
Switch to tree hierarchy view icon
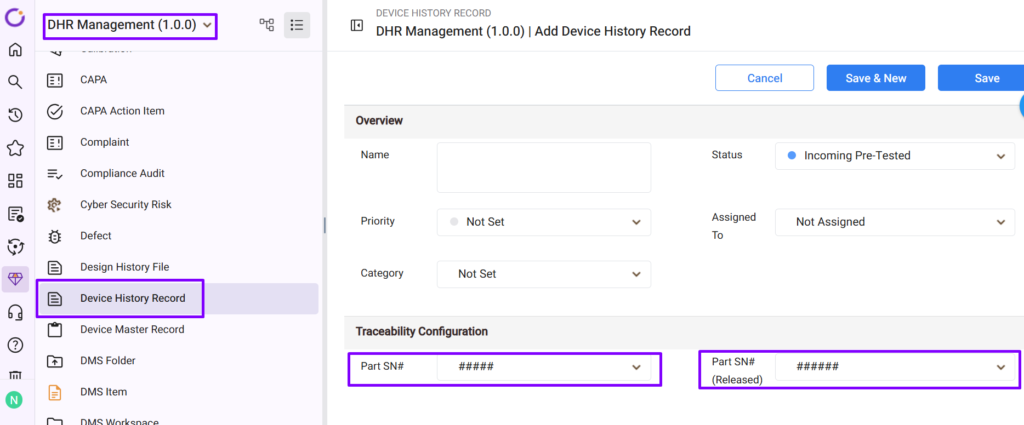267,25
